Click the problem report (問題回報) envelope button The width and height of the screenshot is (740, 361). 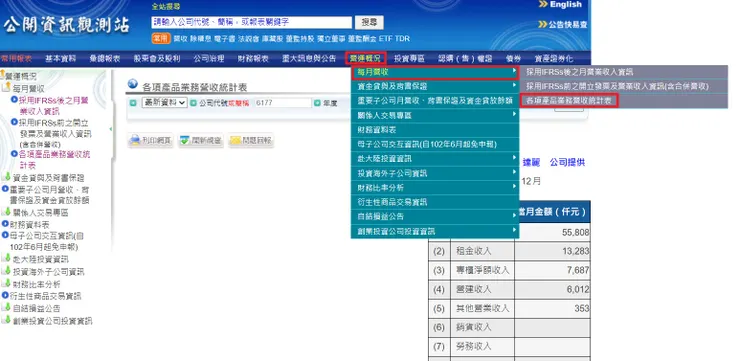(x=251, y=140)
